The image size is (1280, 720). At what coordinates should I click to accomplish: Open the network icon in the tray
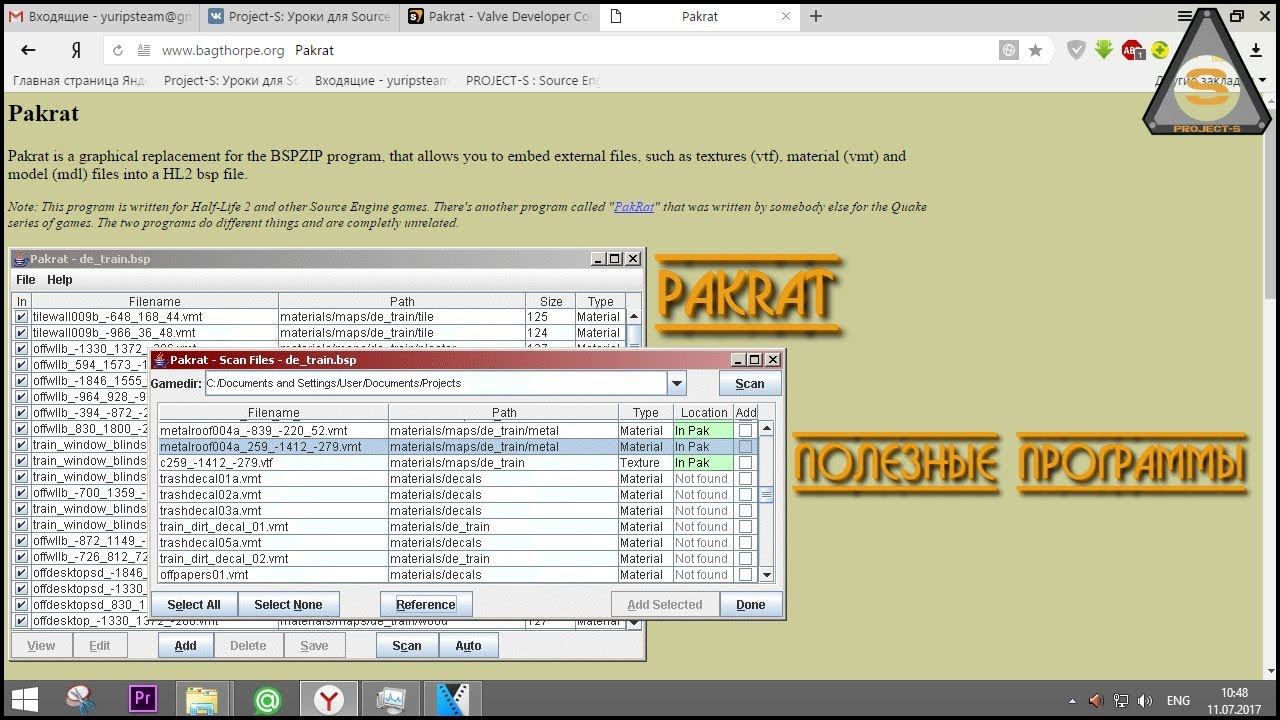[1121, 701]
